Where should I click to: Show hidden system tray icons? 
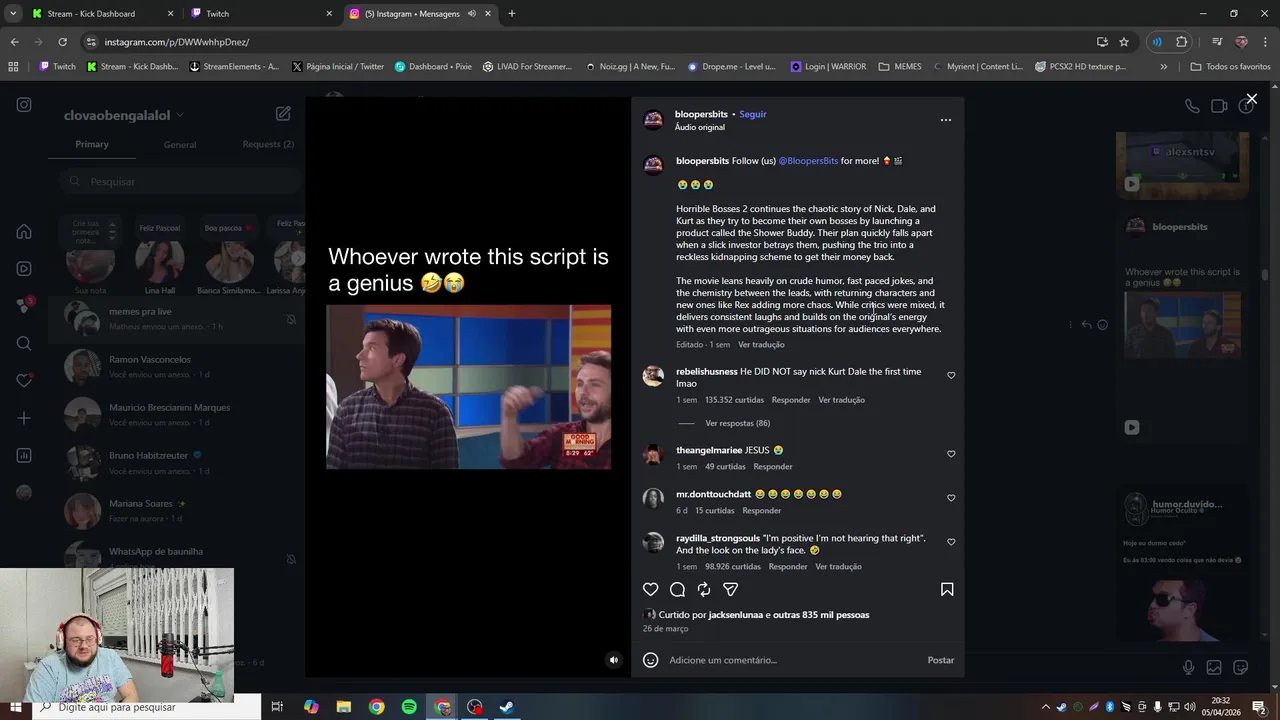click(x=1045, y=707)
